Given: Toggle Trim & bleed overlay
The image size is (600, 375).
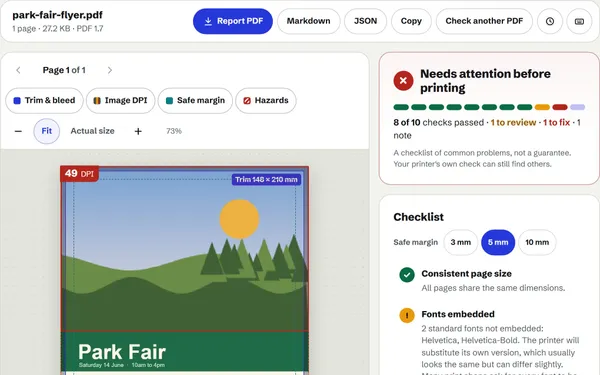Looking at the screenshot, I should tap(44, 101).
